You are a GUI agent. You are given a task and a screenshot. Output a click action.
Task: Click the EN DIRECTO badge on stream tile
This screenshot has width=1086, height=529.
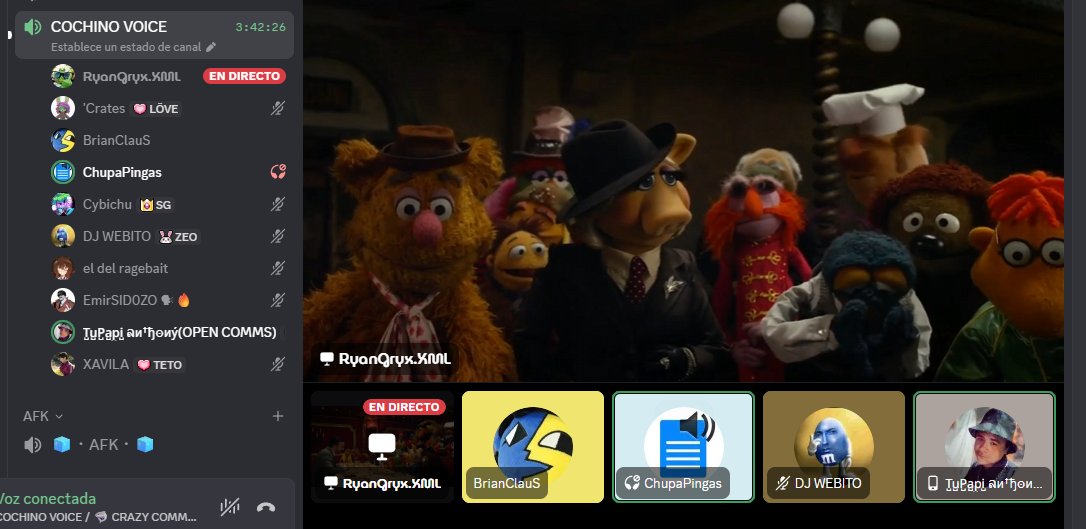tap(404, 407)
